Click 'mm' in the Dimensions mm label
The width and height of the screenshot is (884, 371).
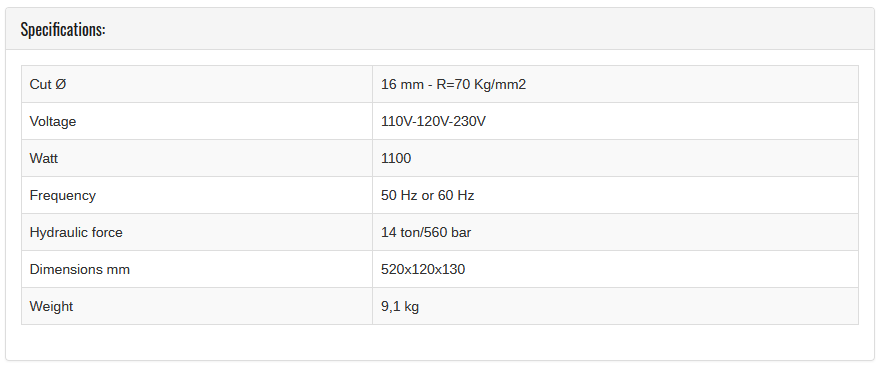pyautogui.click(x=118, y=270)
